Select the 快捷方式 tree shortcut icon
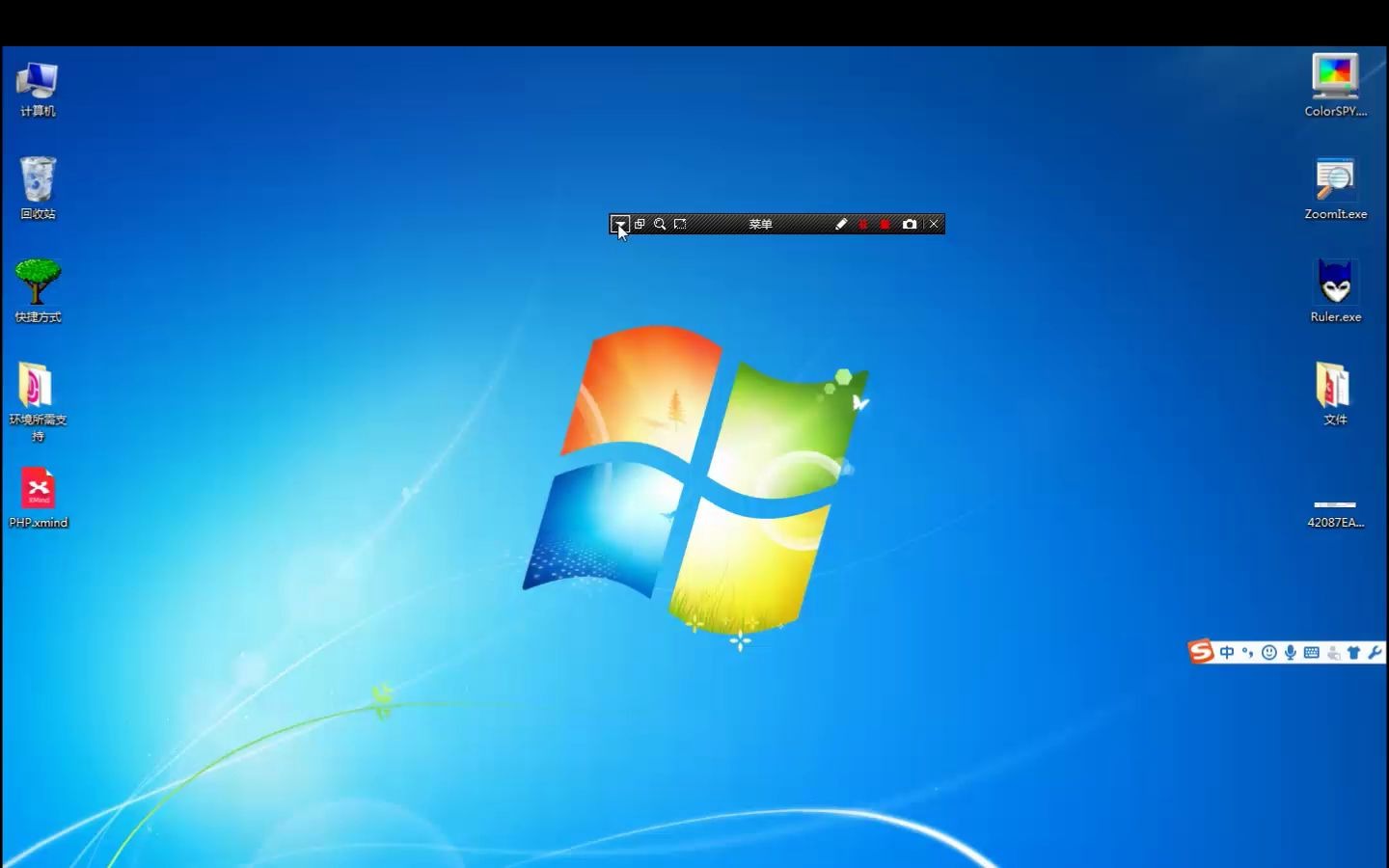1389x868 pixels. point(38,290)
